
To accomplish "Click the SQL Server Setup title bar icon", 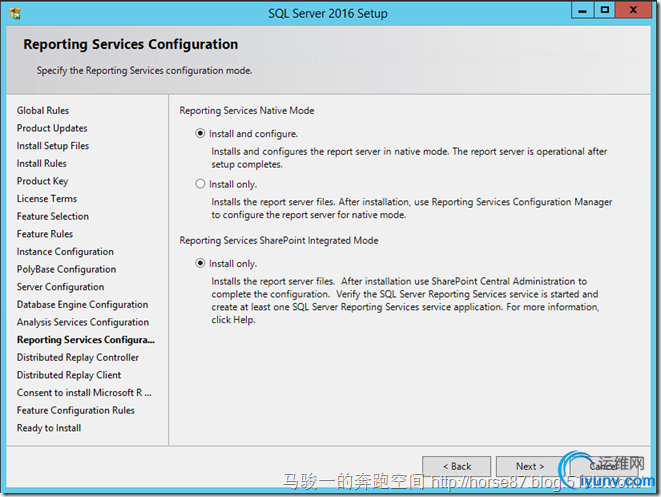I will click(15, 13).
